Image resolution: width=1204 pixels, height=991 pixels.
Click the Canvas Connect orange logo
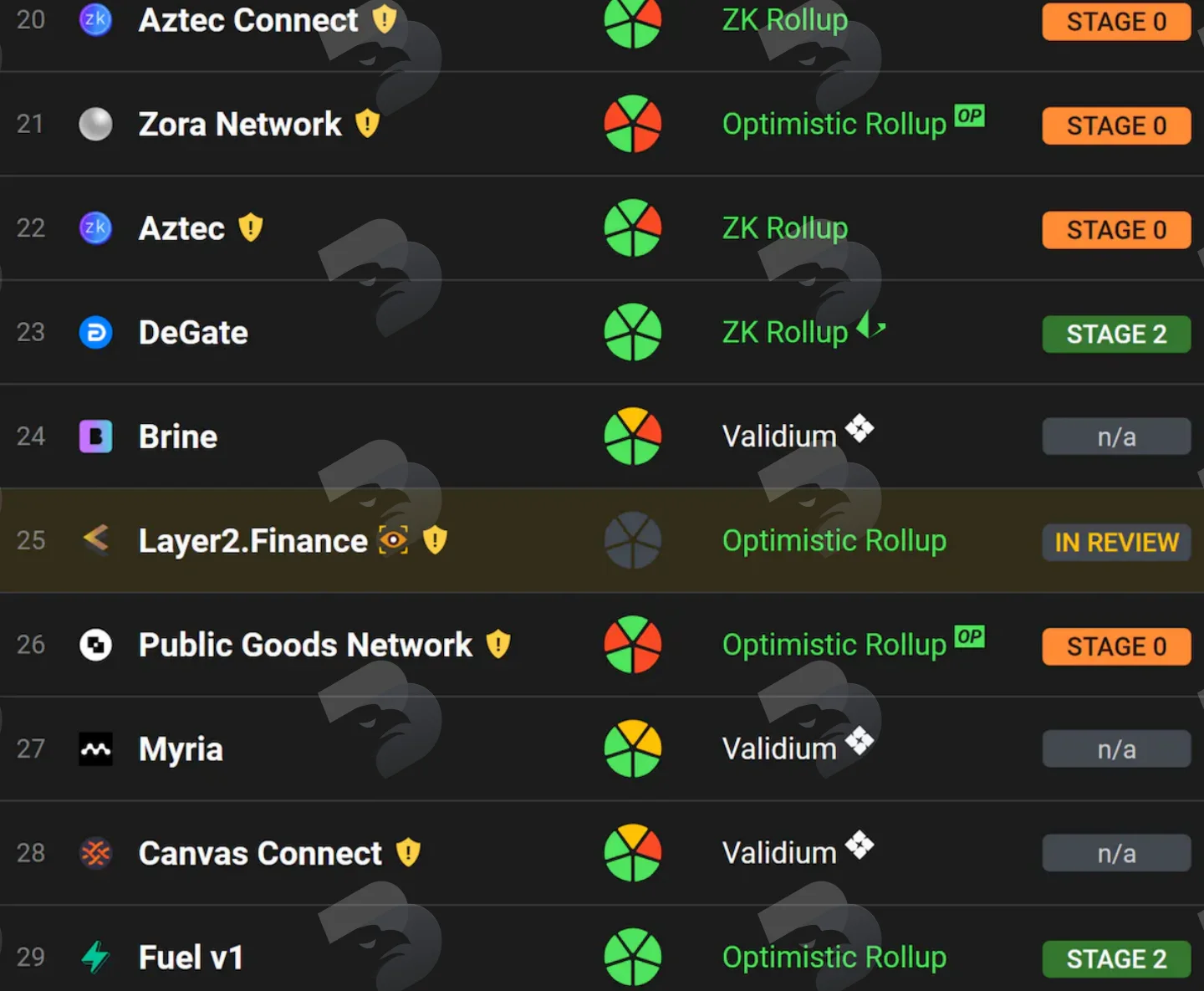point(95,853)
